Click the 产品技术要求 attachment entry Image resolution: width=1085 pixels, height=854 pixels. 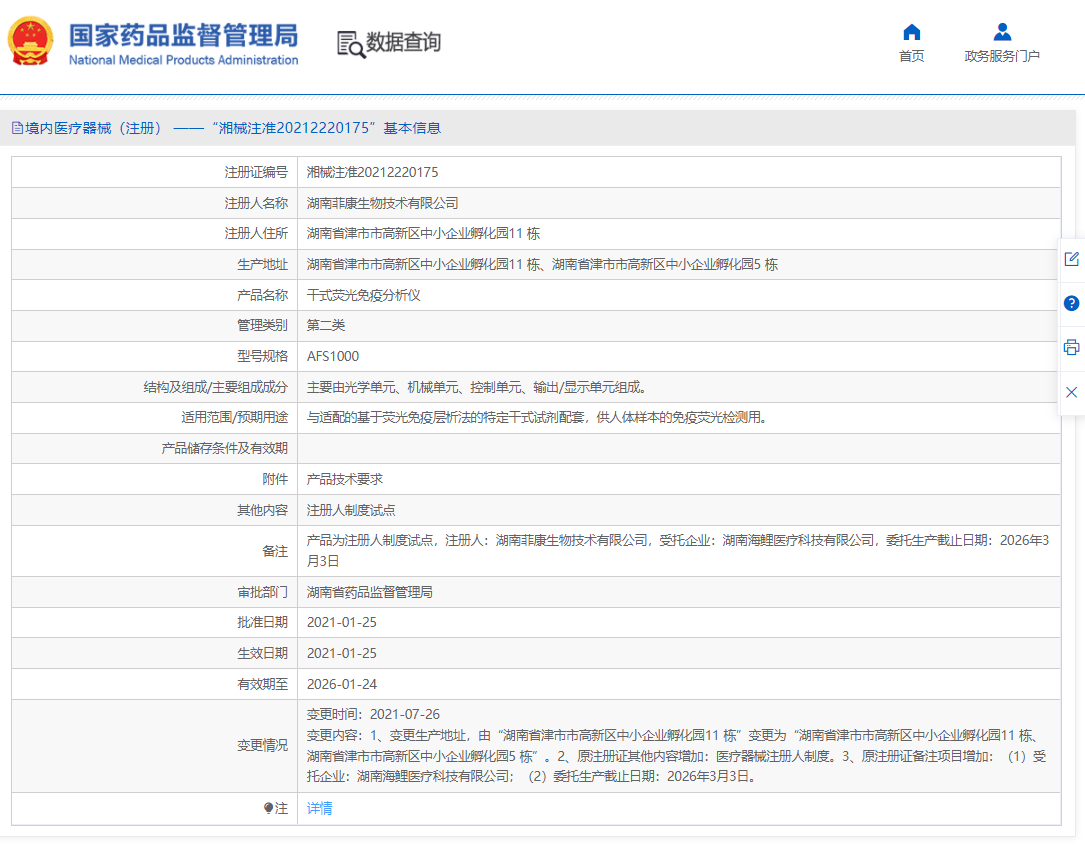(344, 480)
